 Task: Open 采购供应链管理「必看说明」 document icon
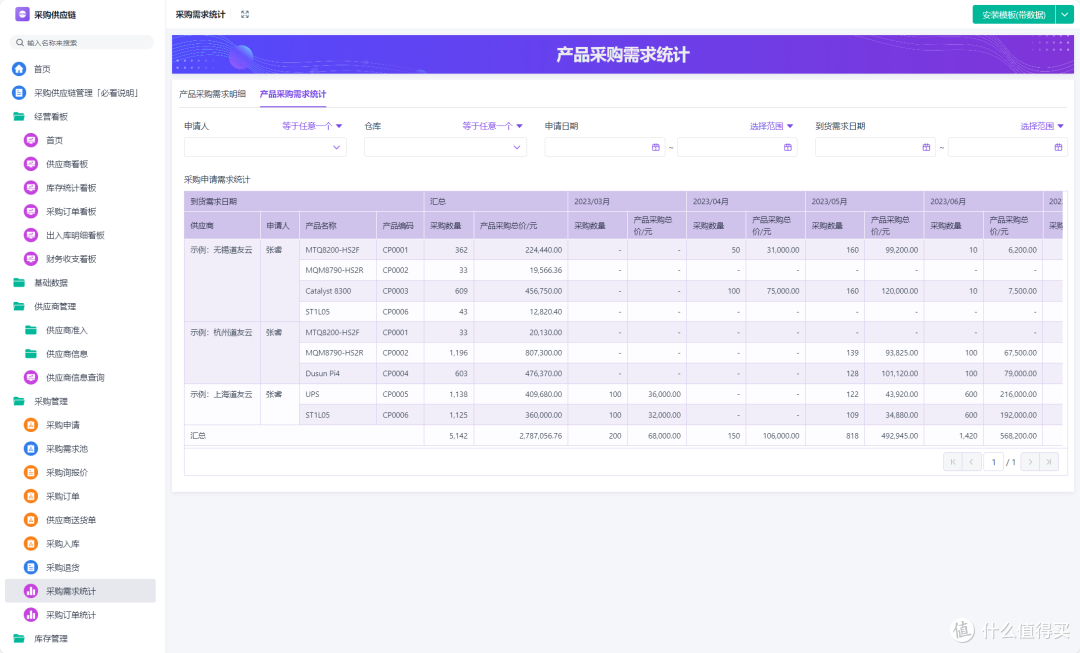(19, 93)
